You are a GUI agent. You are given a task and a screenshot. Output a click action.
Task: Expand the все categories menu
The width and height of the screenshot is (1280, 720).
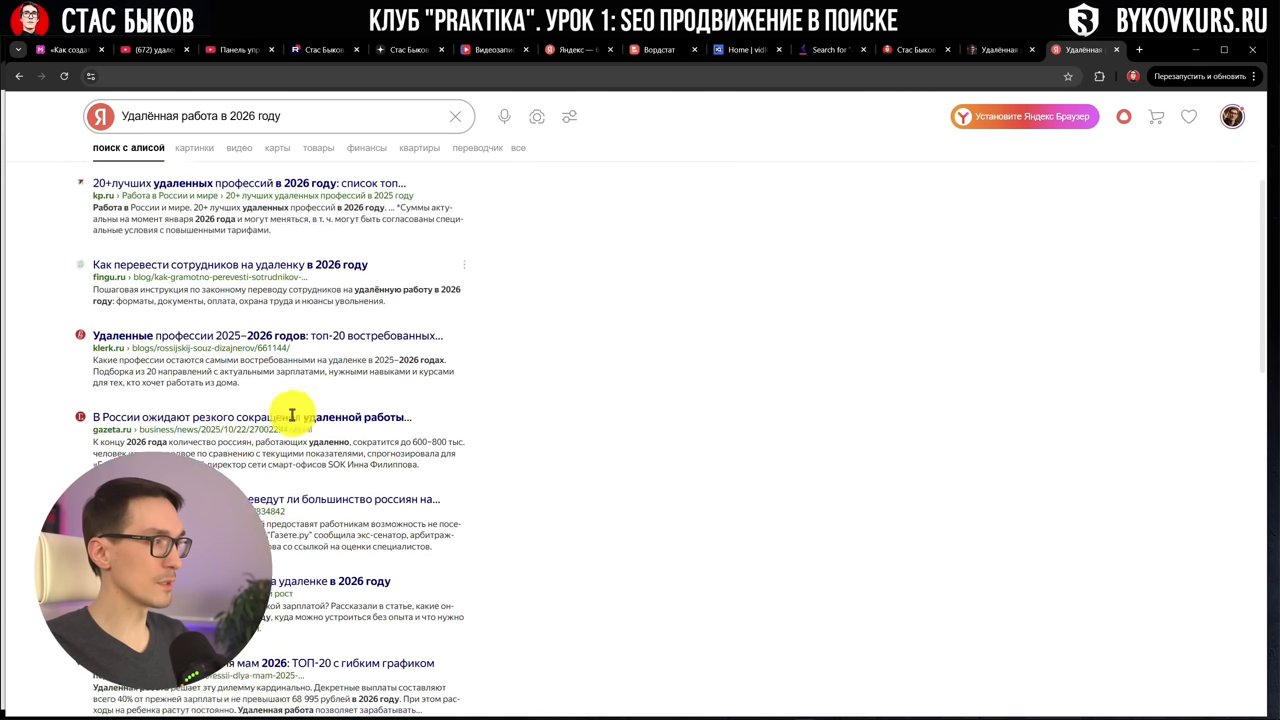518,148
